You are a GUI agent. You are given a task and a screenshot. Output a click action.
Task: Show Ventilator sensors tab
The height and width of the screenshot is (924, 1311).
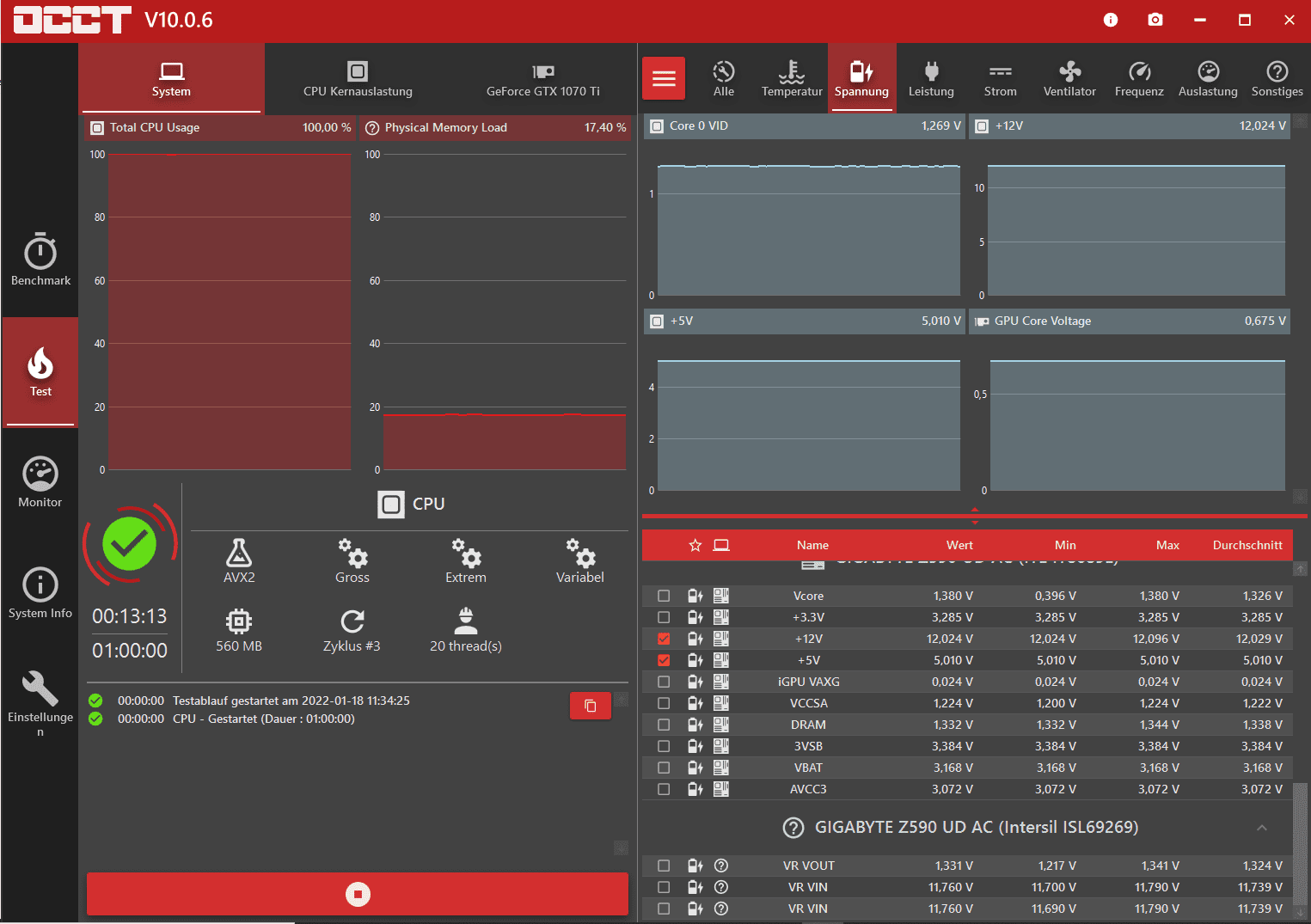pyautogui.click(x=1069, y=79)
